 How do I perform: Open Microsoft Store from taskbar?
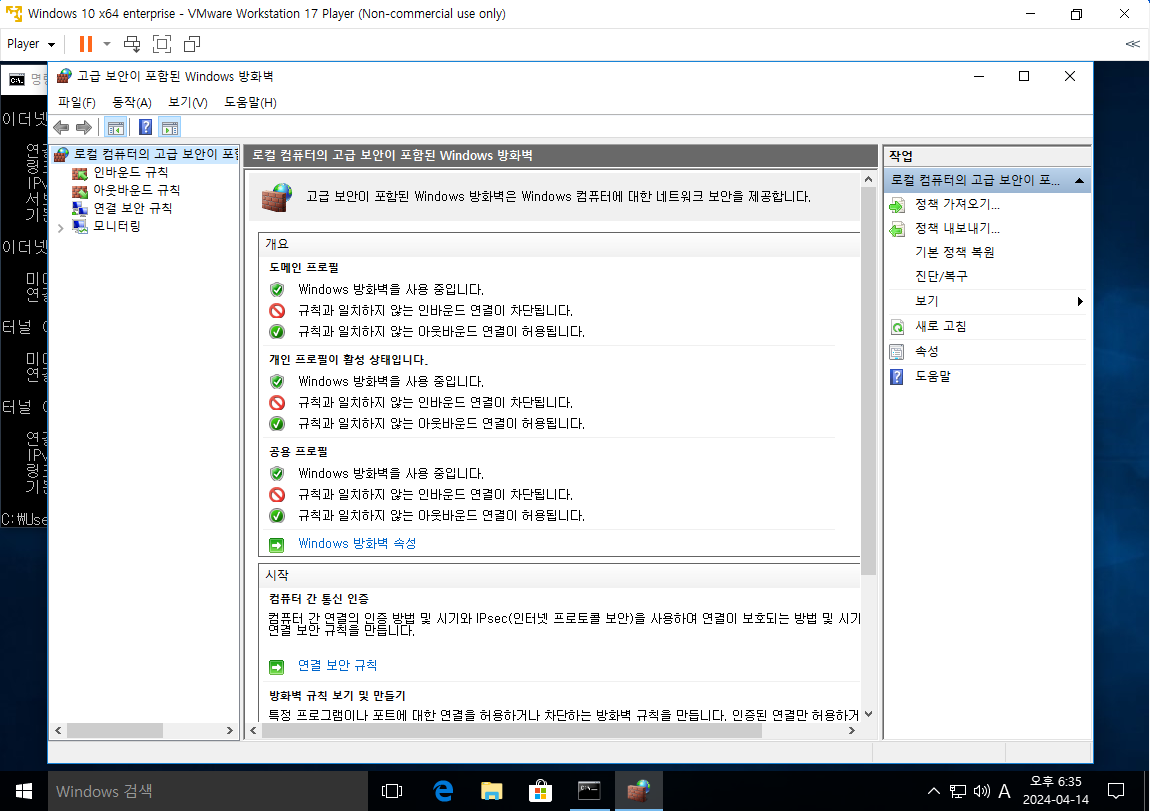(541, 791)
